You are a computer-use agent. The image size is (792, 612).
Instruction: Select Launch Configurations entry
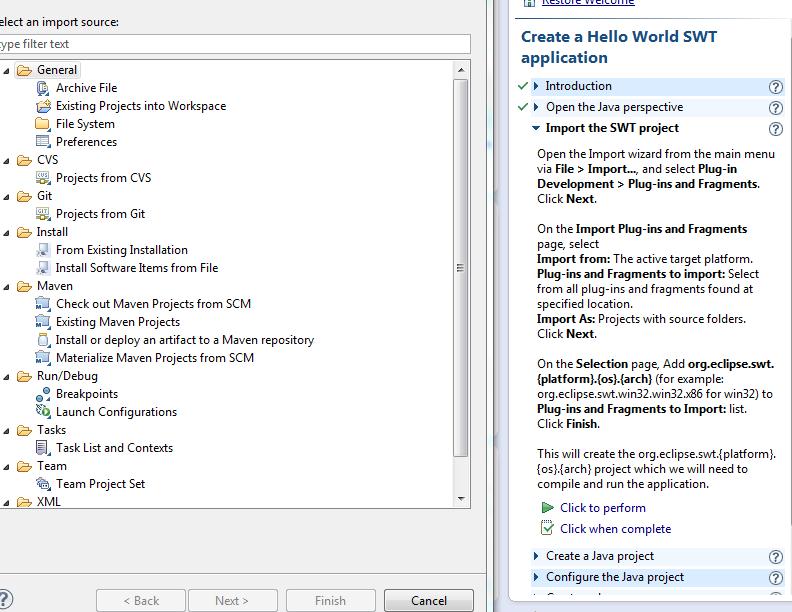pos(116,412)
